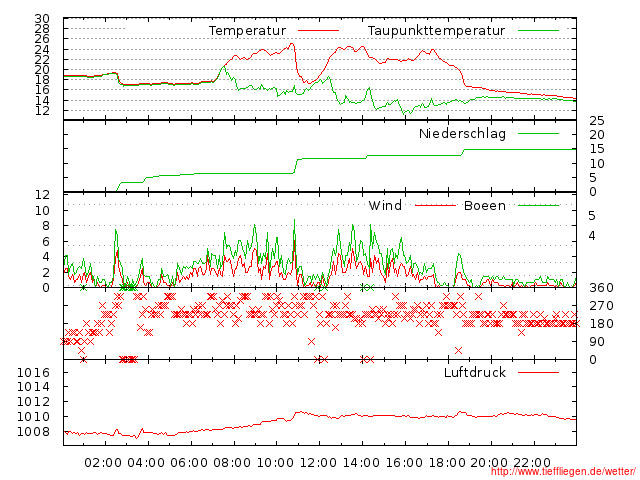The image size is (640, 480).
Task: Click the 180 wind direction axis value
Action: pyautogui.click(x=601, y=324)
